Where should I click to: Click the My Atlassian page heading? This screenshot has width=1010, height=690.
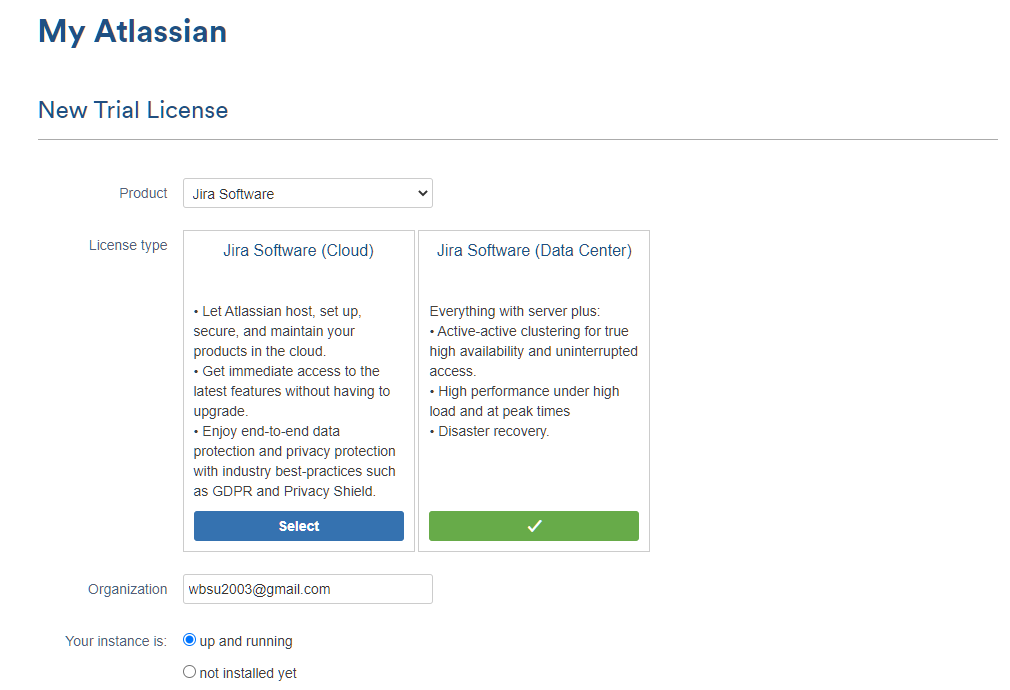(x=132, y=32)
